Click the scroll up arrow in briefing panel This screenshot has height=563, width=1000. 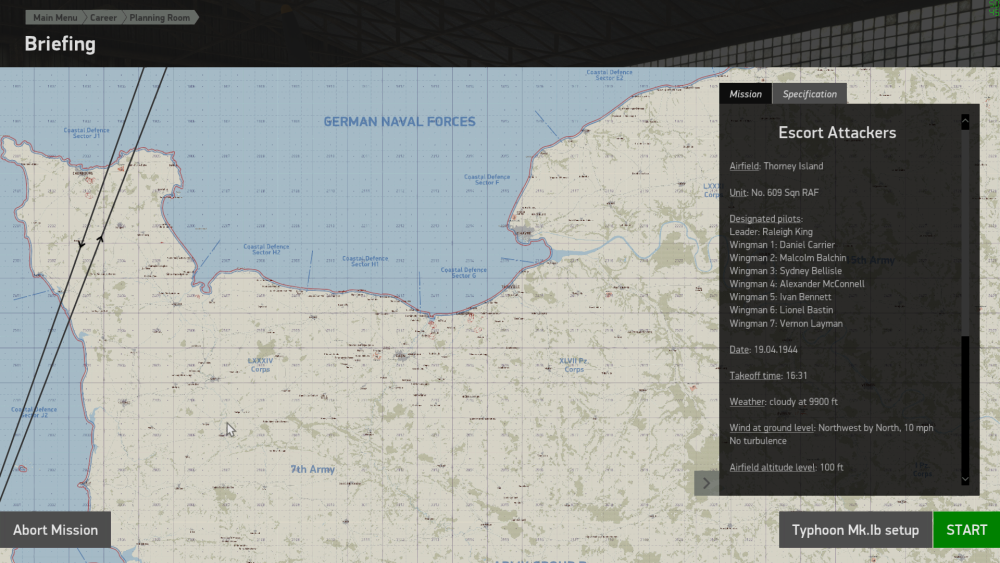tap(965, 121)
